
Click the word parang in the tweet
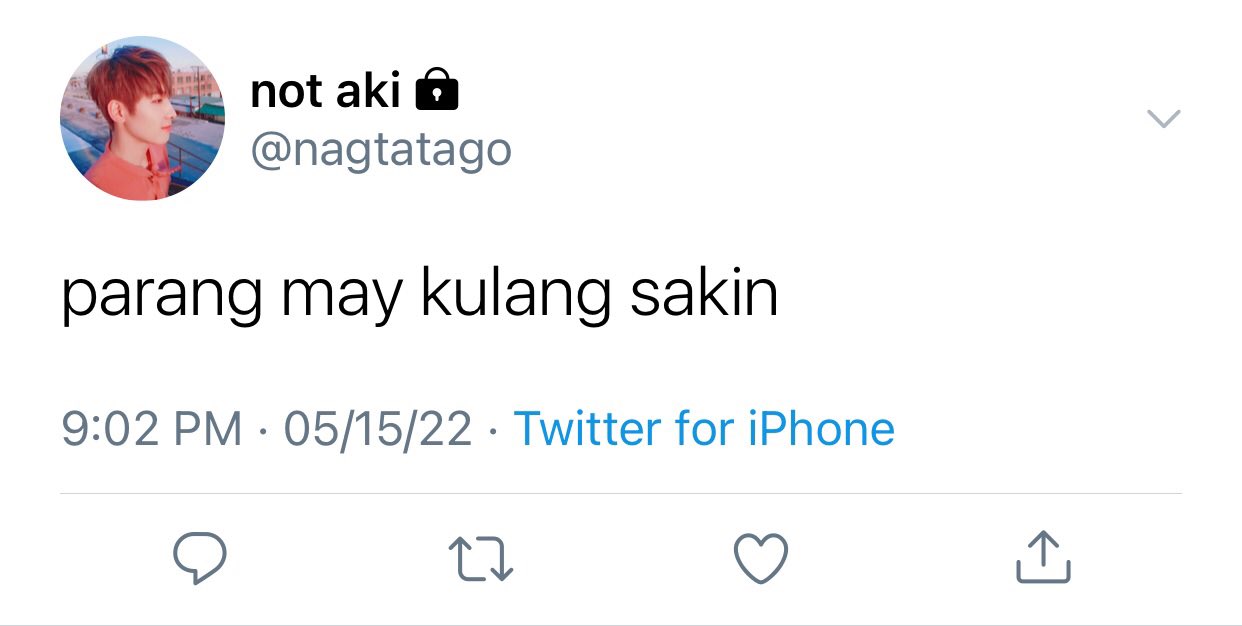click(x=162, y=297)
